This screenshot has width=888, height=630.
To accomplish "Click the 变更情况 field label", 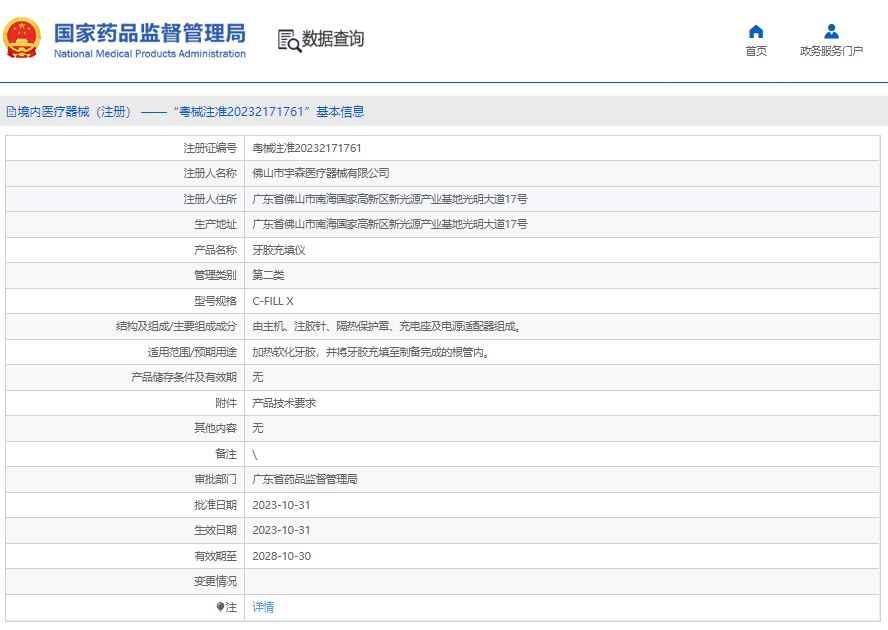I will point(215,581).
